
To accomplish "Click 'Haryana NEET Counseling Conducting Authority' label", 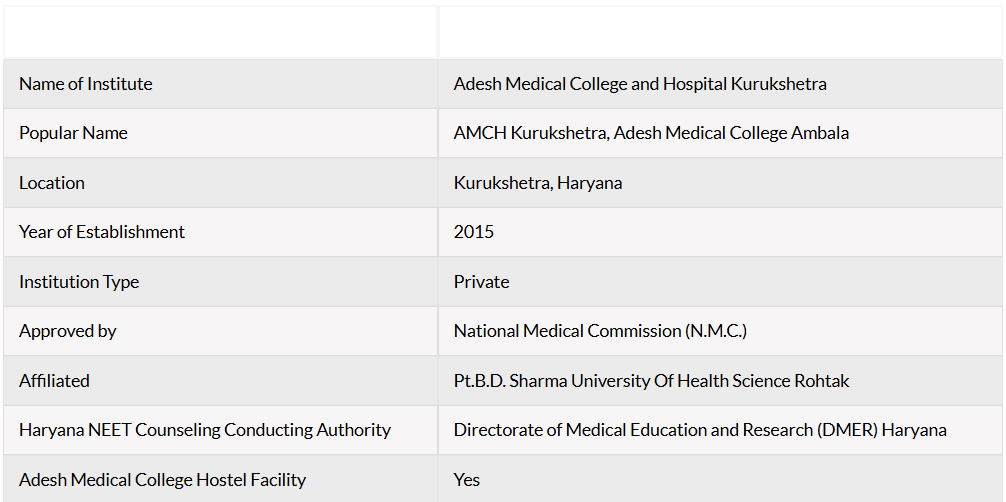I will click(205, 430).
